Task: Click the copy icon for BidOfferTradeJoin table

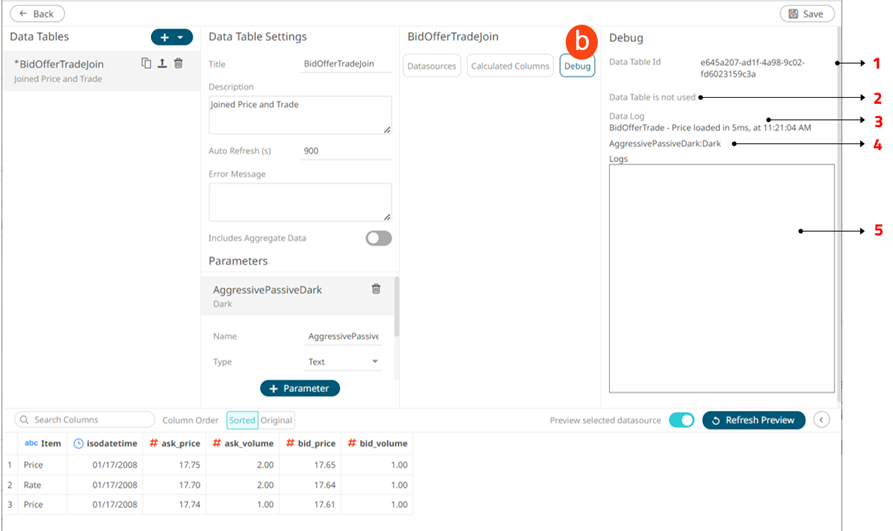Action: pyautogui.click(x=146, y=64)
